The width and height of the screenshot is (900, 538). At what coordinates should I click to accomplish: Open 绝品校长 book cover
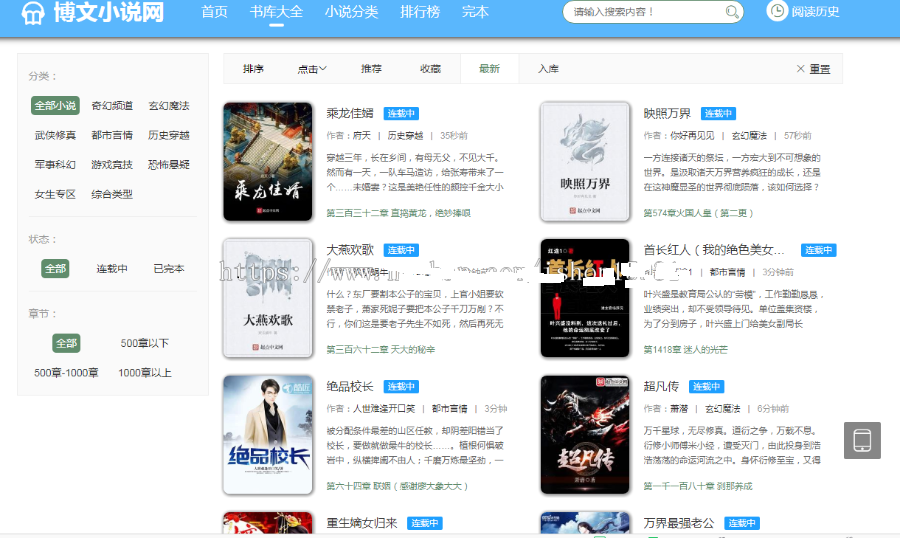pos(268,434)
